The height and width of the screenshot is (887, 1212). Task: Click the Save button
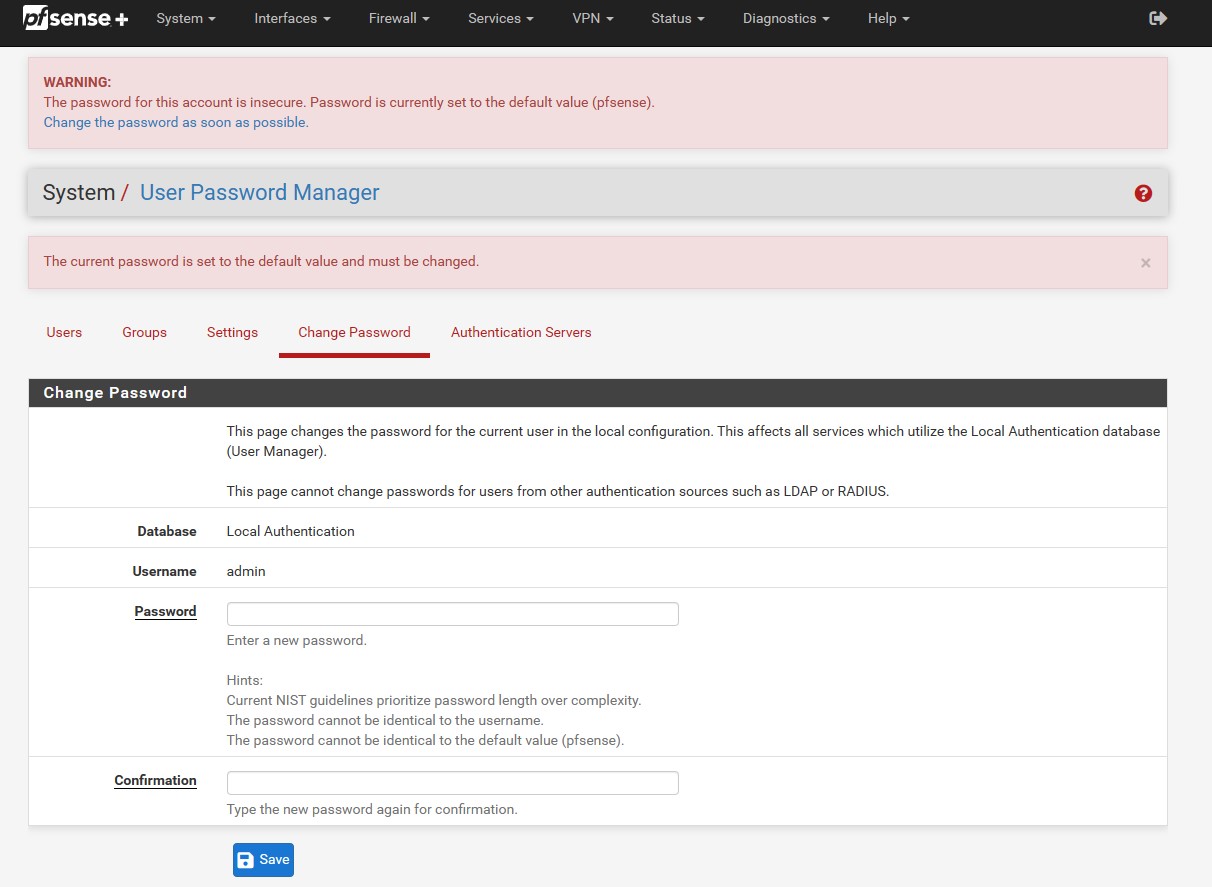click(263, 860)
